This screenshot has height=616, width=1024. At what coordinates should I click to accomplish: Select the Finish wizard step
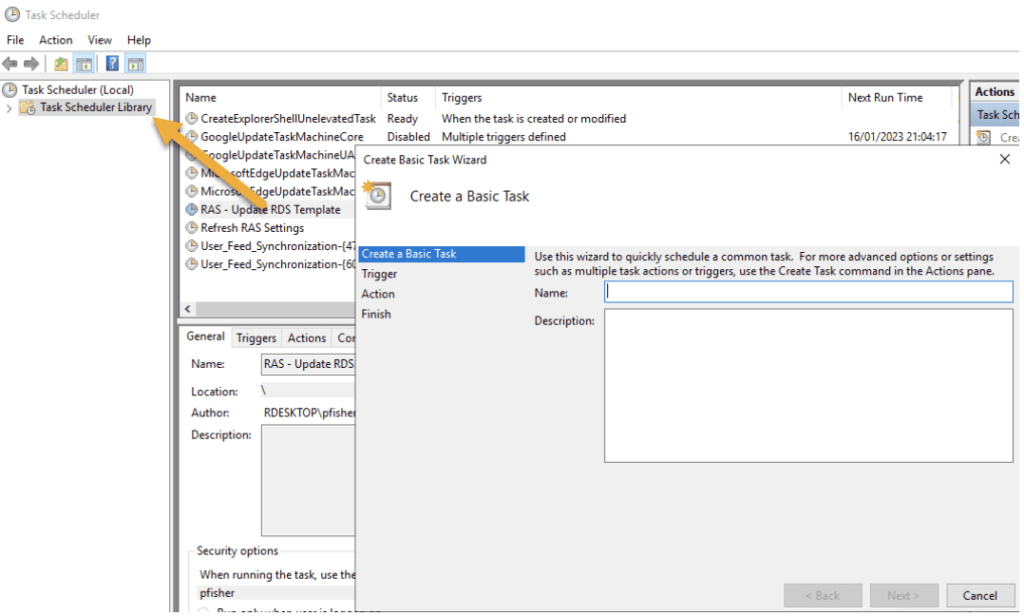[376, 314]
